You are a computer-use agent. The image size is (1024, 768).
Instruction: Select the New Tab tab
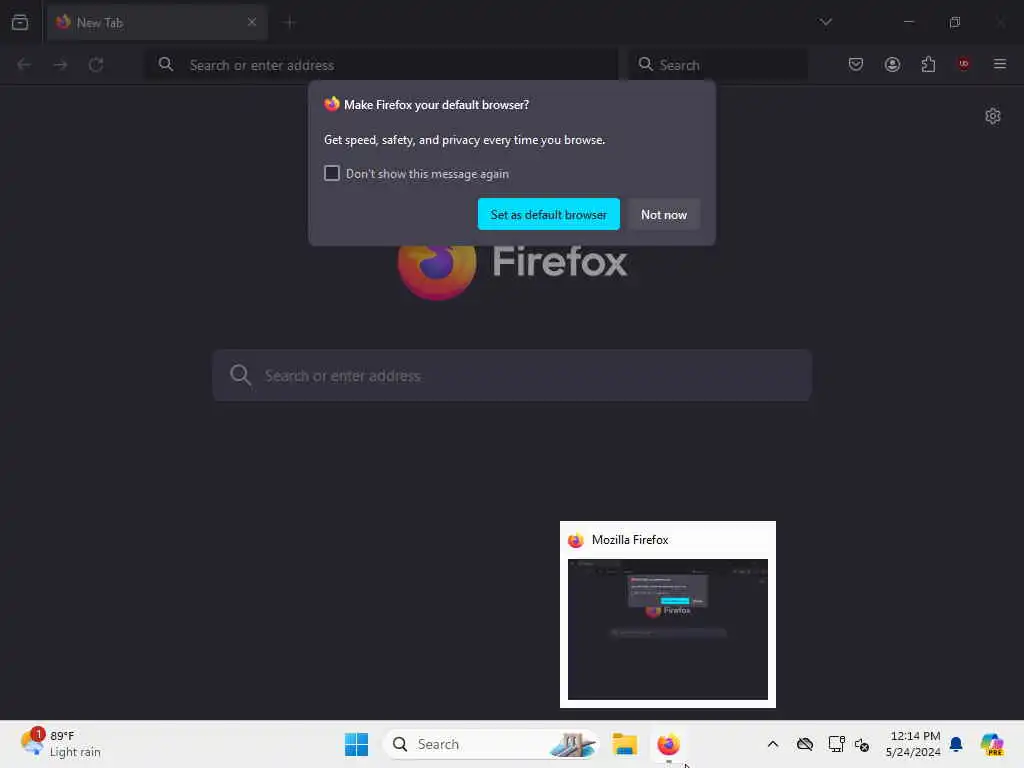[x=157, y=23]
